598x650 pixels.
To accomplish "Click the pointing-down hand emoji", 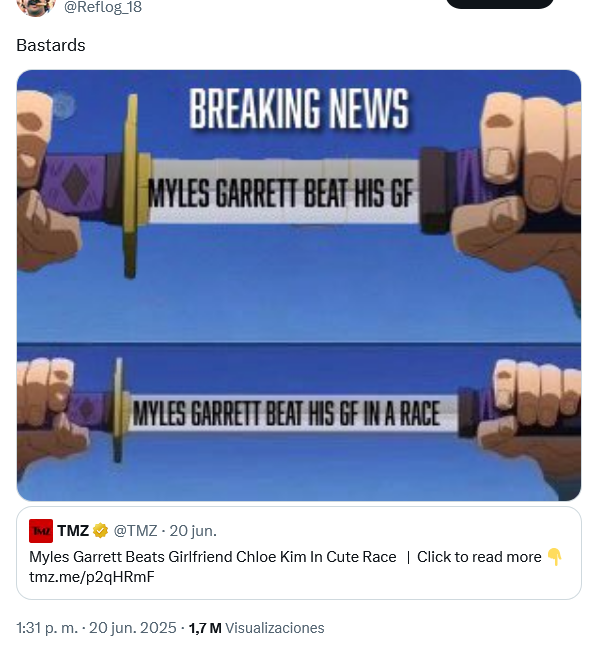I will [554, 557].
